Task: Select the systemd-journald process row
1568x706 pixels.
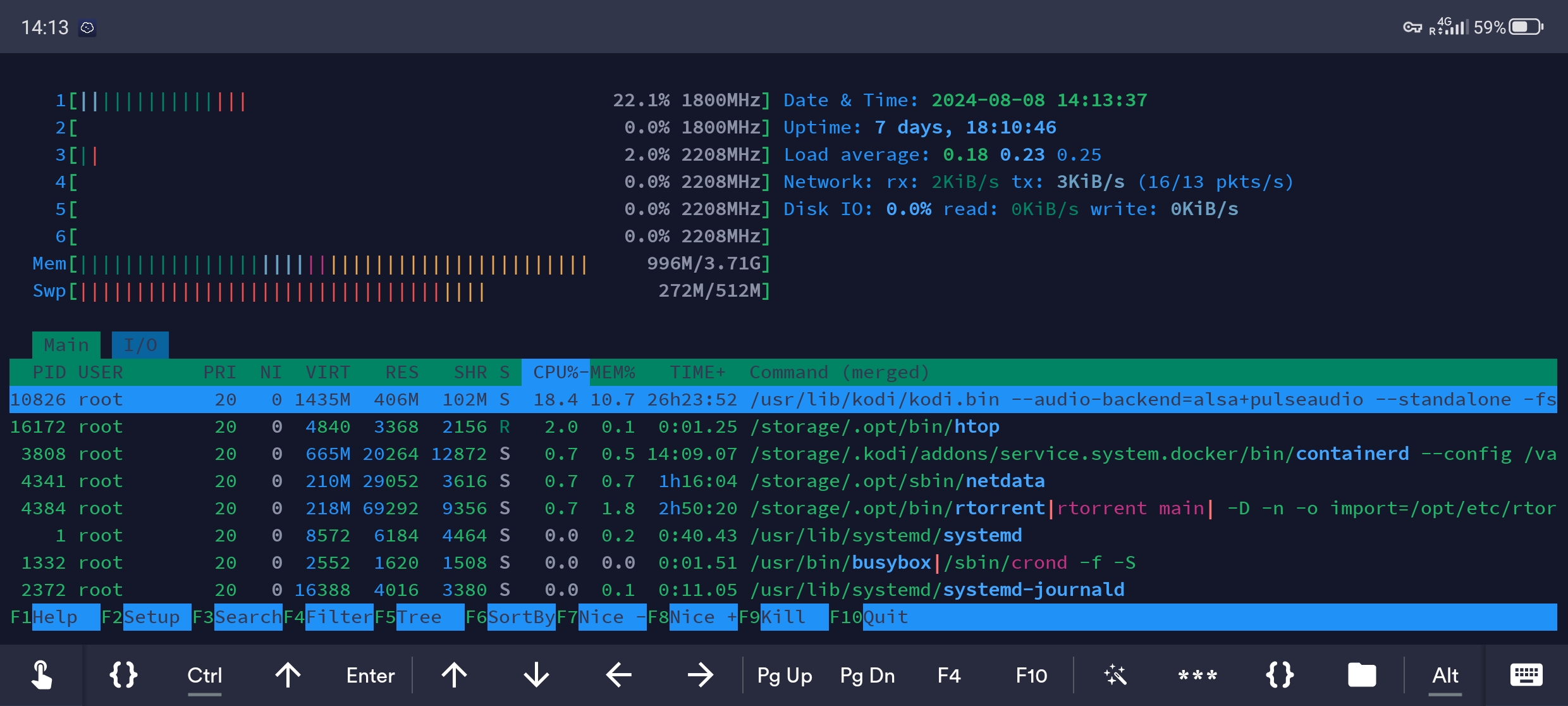Action: (x=783, y=590)
